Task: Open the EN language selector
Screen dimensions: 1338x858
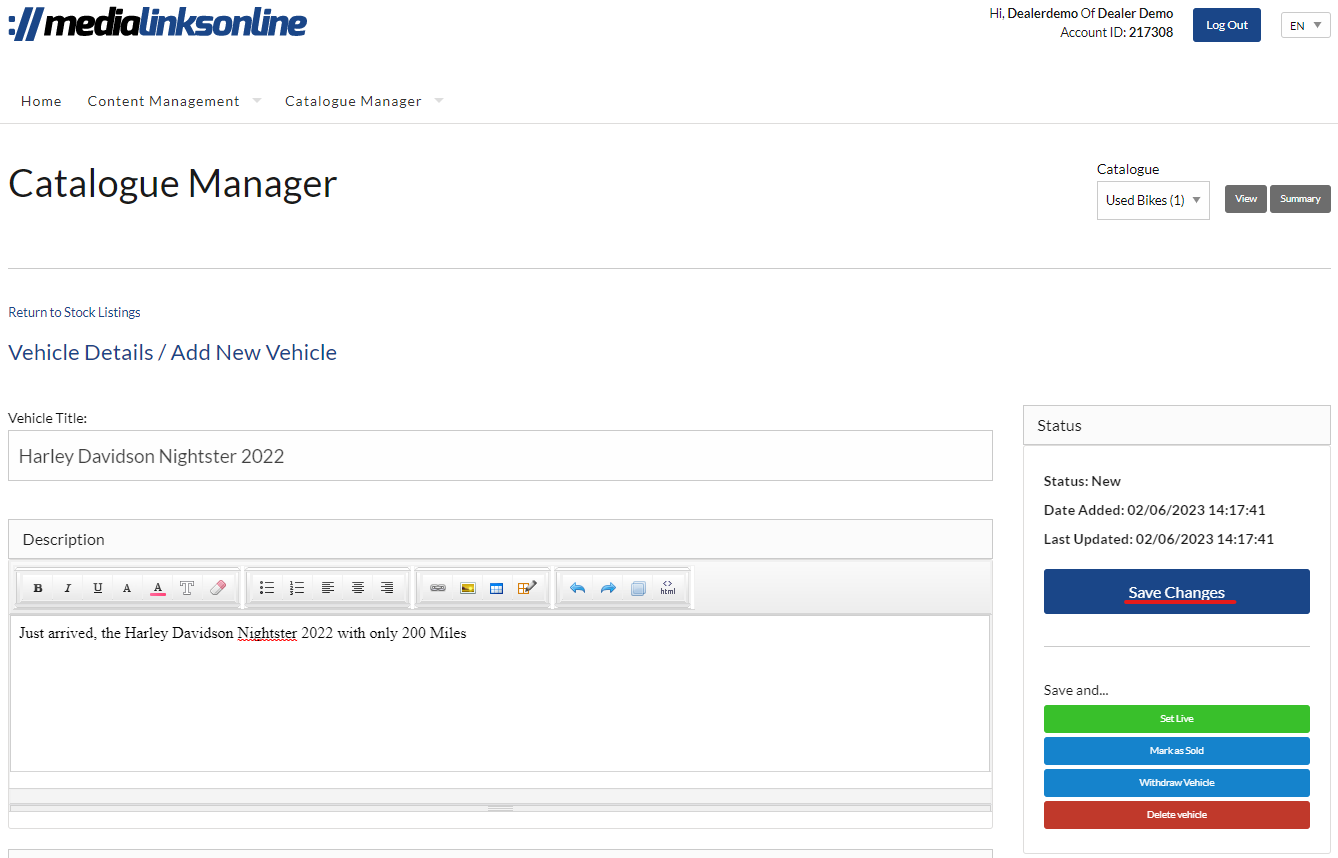Action: 1305,25
